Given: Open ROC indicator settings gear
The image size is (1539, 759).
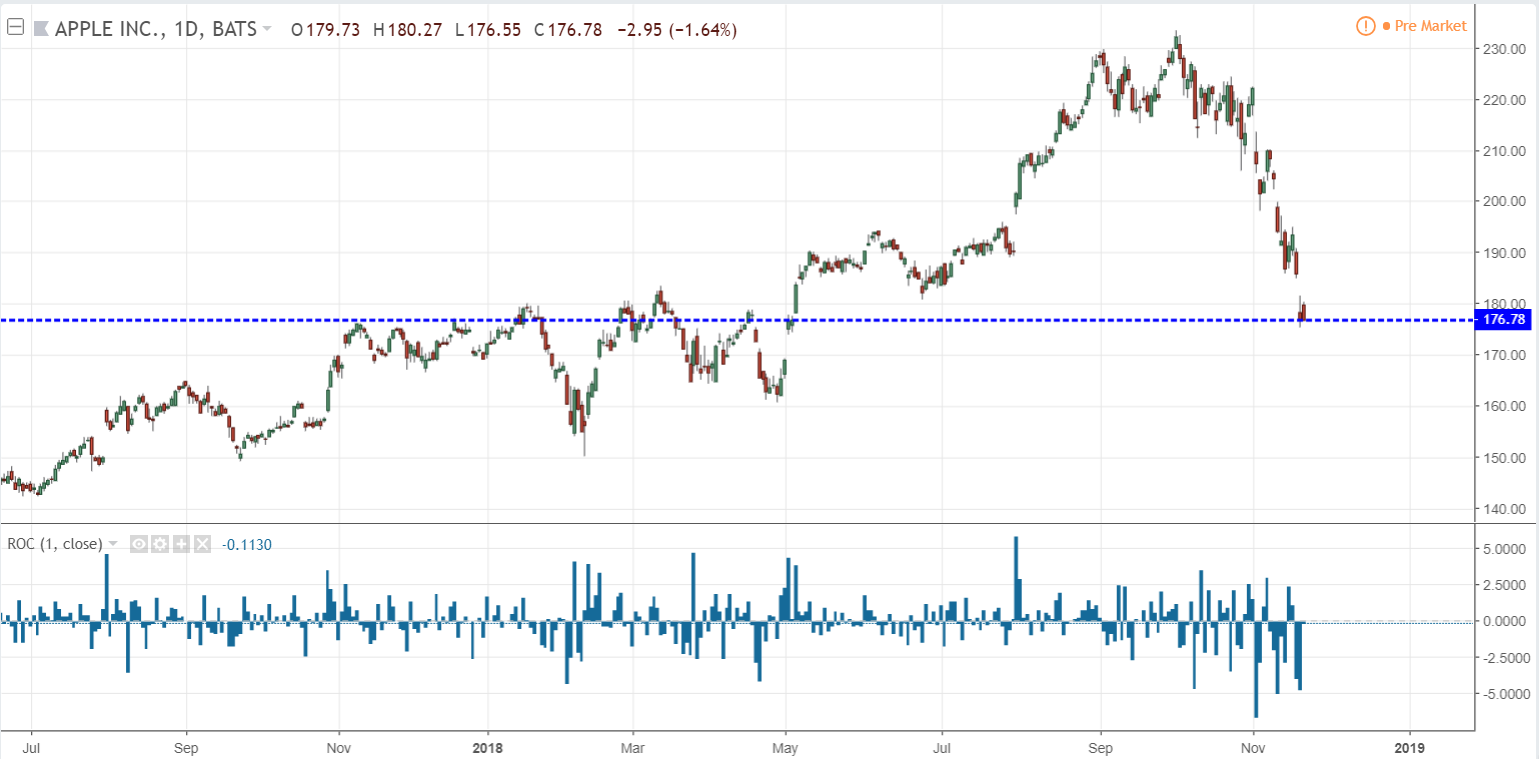Looking at the screenshot, I should 160,544.
